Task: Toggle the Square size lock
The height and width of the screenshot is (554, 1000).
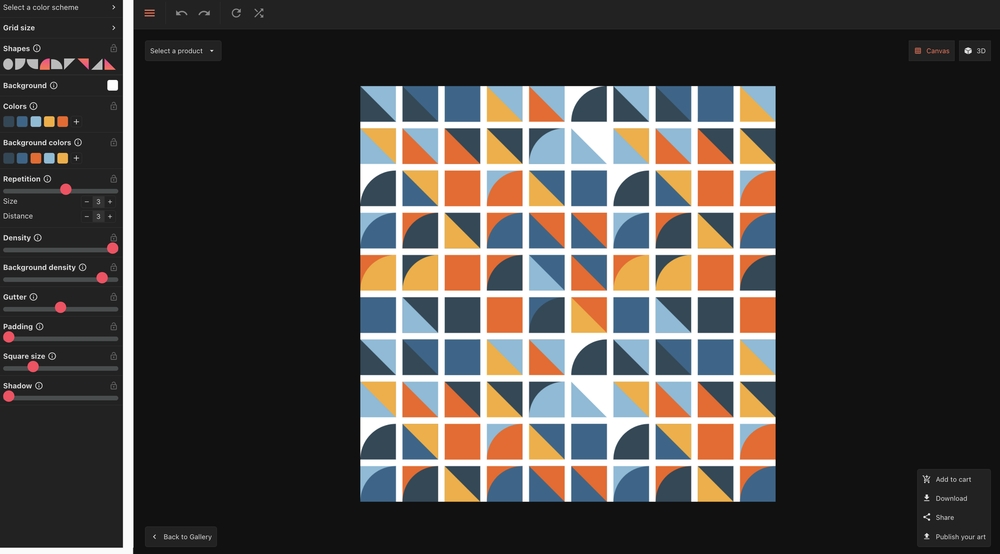Action: pos(114,356)
